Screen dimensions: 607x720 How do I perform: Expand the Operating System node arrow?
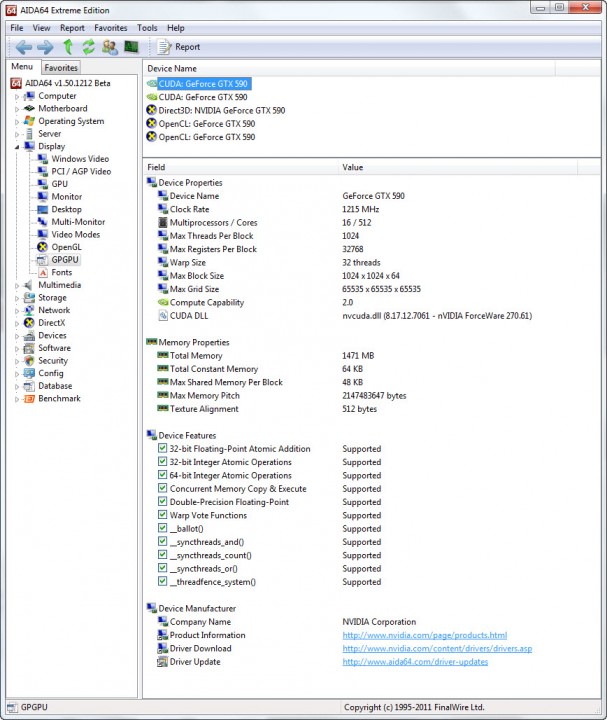coord(17,122)
